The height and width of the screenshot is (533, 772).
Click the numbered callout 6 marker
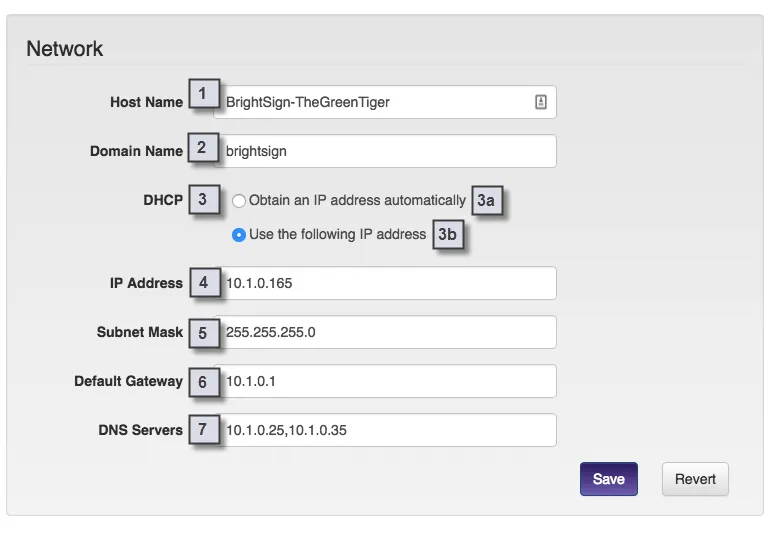[204, 382]
